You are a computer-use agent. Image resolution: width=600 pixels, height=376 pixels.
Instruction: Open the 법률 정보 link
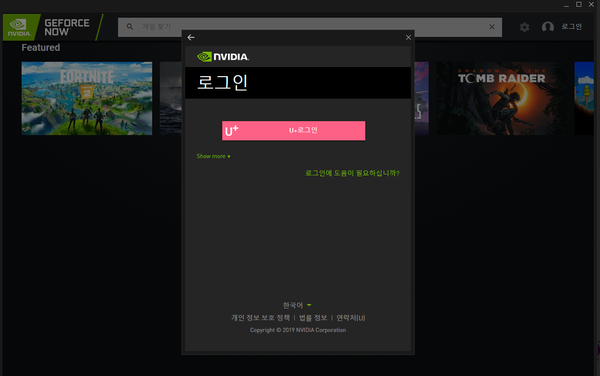(313, 318)
